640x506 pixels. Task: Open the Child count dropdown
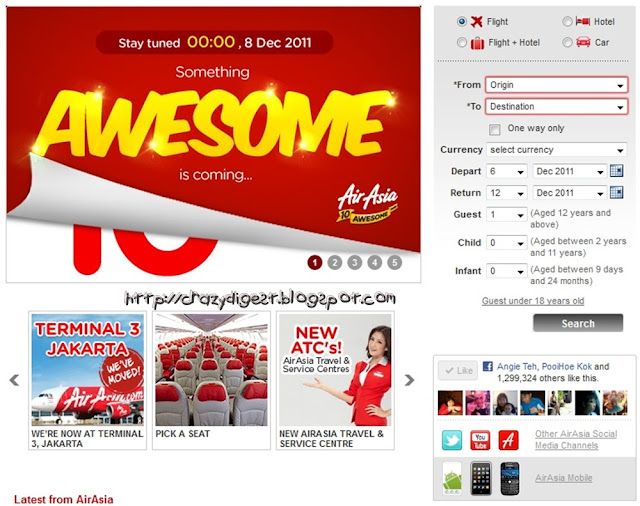(x=507, y=243)
